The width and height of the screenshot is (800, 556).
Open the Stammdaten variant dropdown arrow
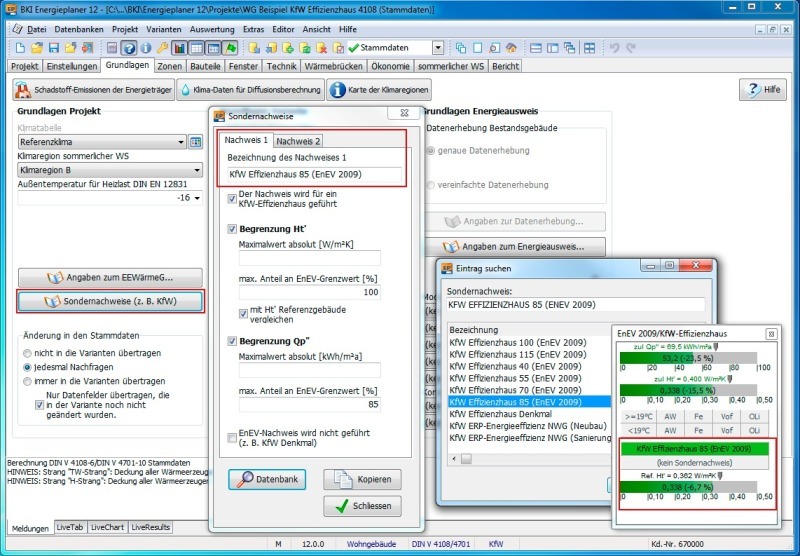(438, 48)
